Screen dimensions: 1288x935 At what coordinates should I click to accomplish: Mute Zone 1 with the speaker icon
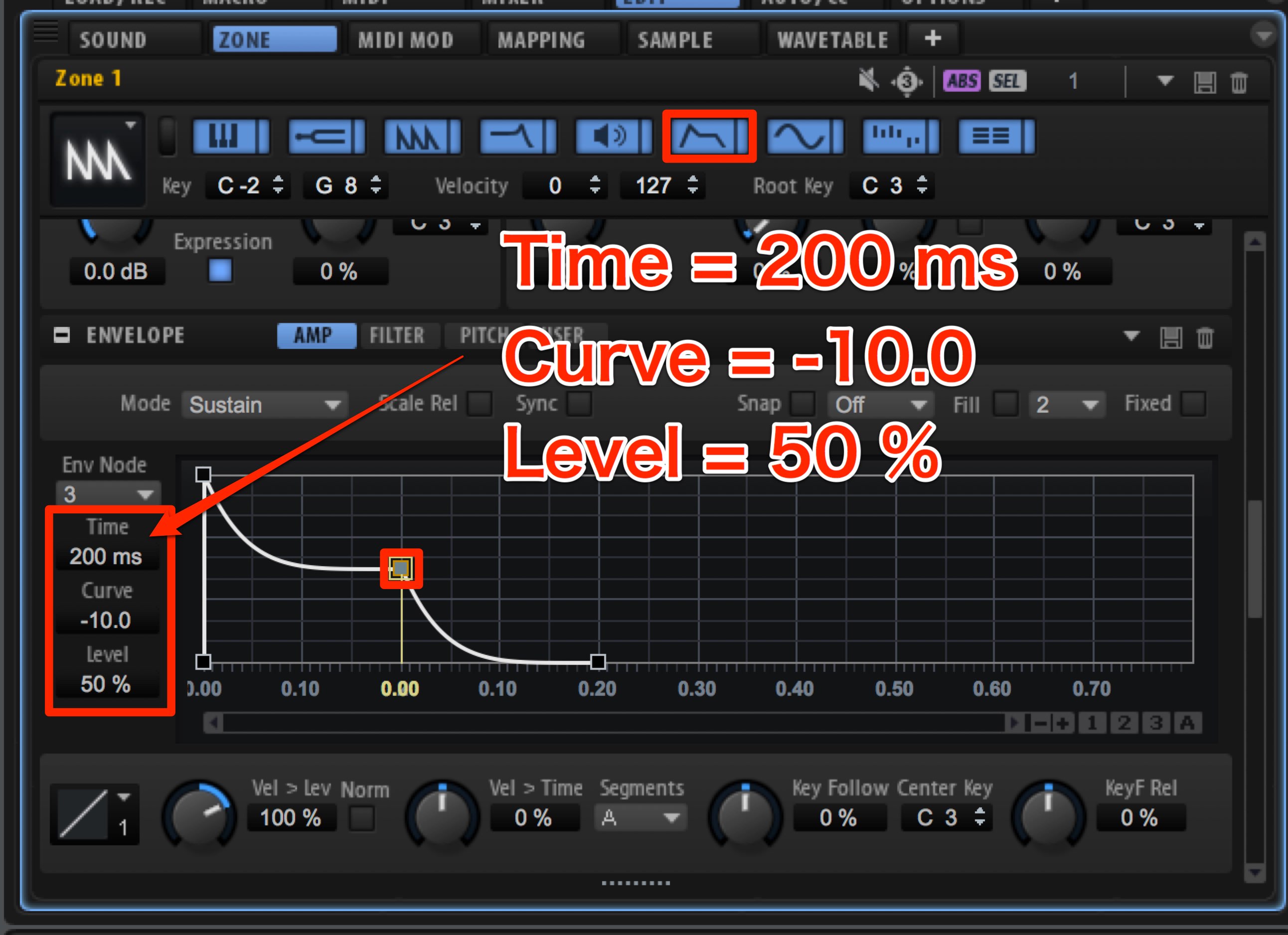(x=868, y=80)
